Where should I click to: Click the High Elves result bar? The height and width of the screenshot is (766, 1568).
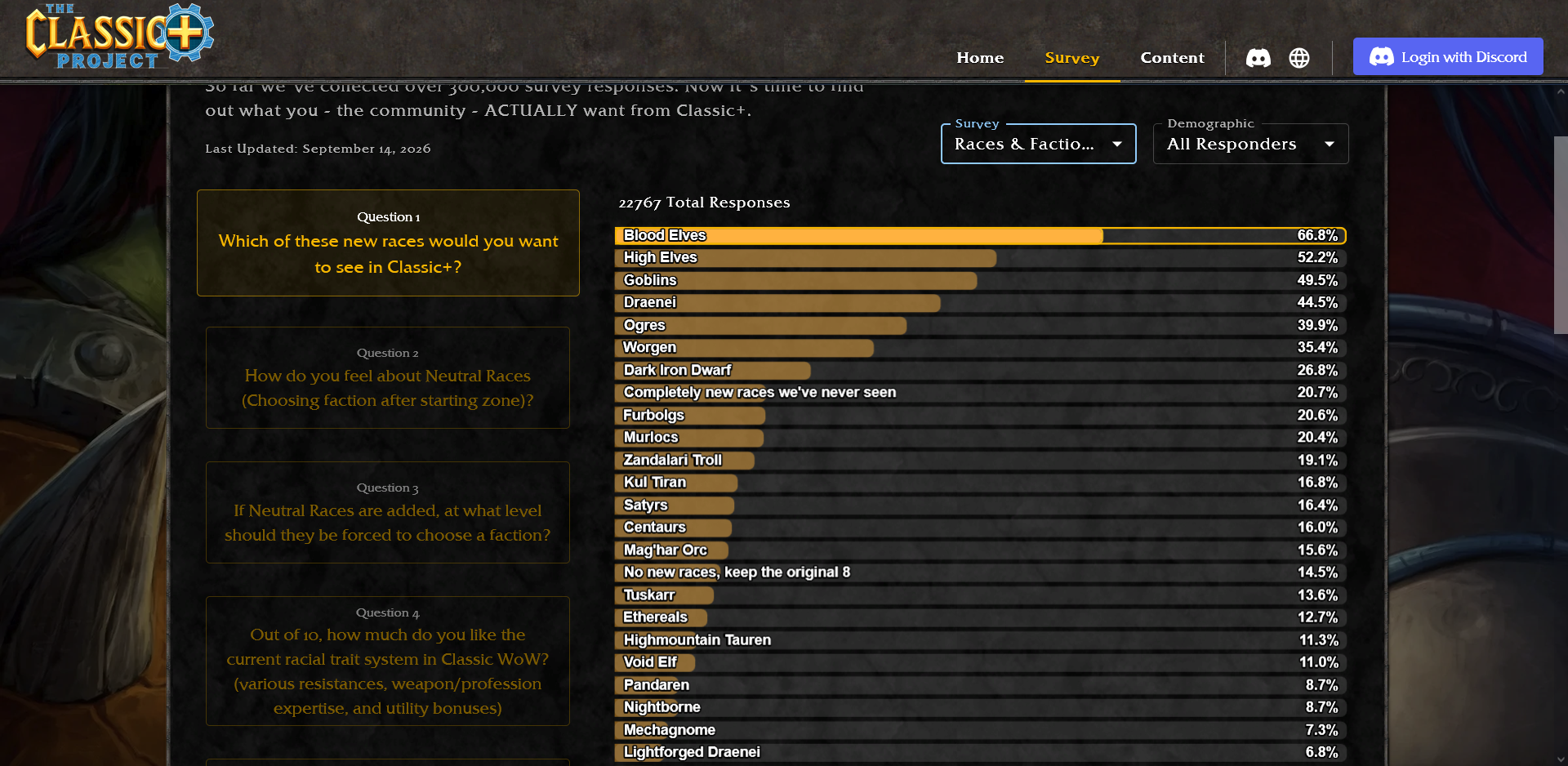(980, 258)
